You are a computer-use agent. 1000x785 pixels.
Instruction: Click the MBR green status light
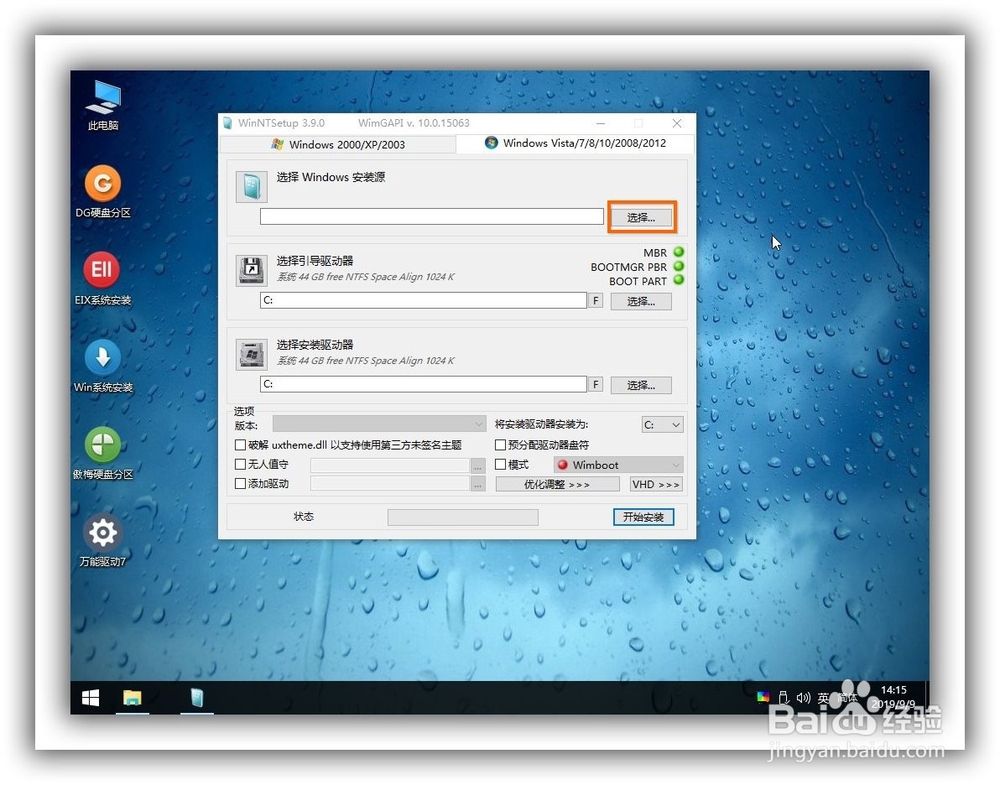click(x=679, y=252)
